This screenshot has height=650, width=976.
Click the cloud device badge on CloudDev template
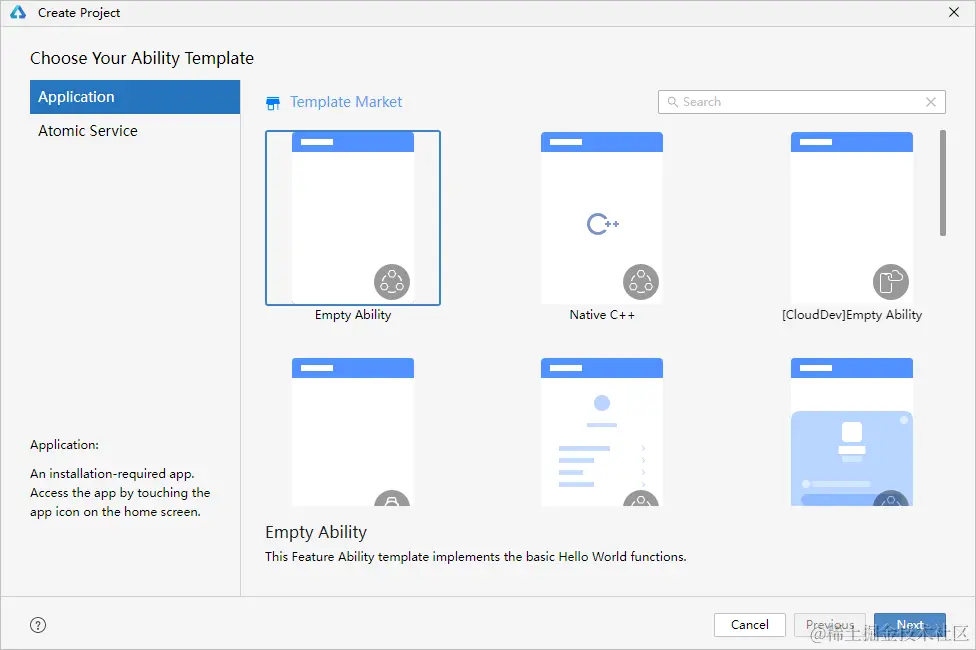click(x=891, y=281)
